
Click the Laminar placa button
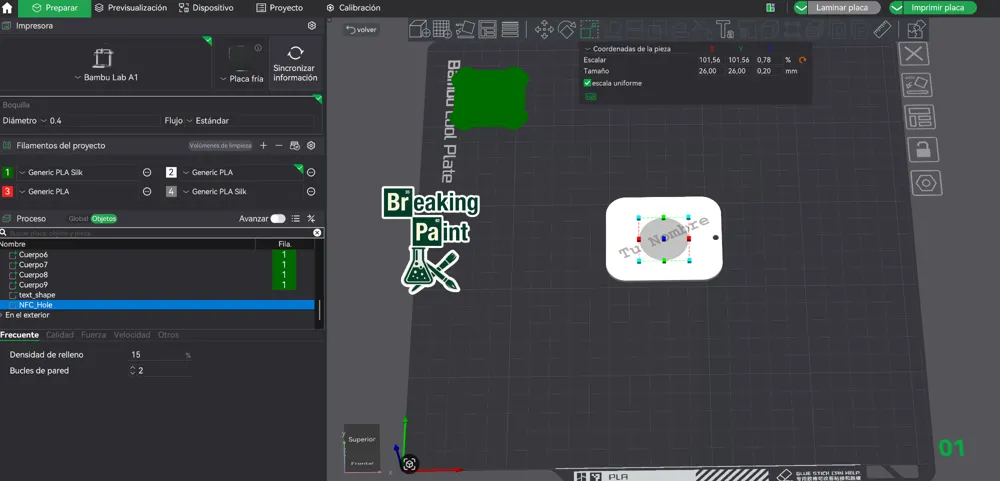click(844, 8)
